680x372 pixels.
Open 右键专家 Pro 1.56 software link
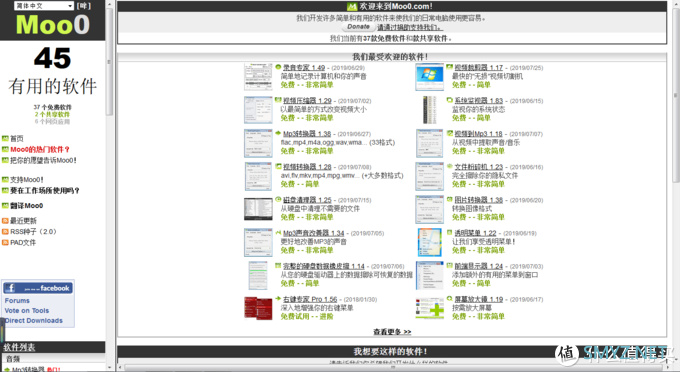tap(310, 299)
